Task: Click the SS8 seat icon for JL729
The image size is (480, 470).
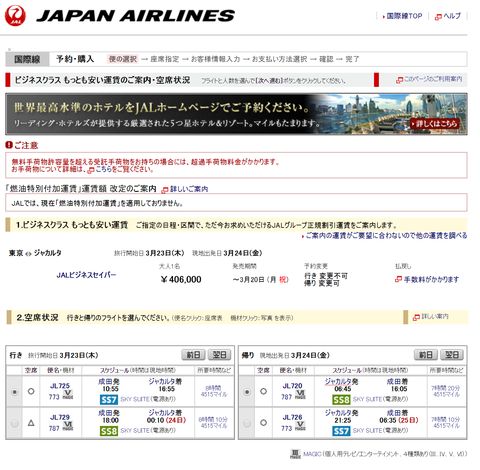Action: click(x=109, y=431)
